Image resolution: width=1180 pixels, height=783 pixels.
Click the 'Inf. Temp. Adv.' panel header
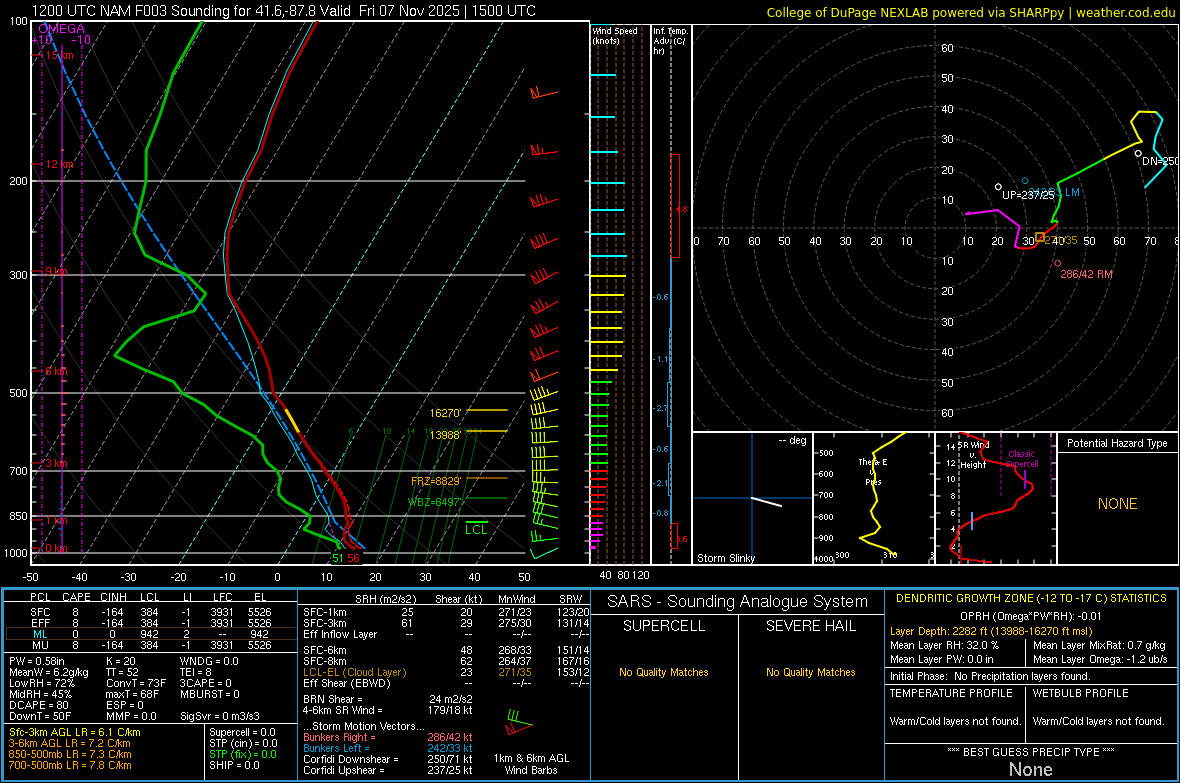point(671,41)
